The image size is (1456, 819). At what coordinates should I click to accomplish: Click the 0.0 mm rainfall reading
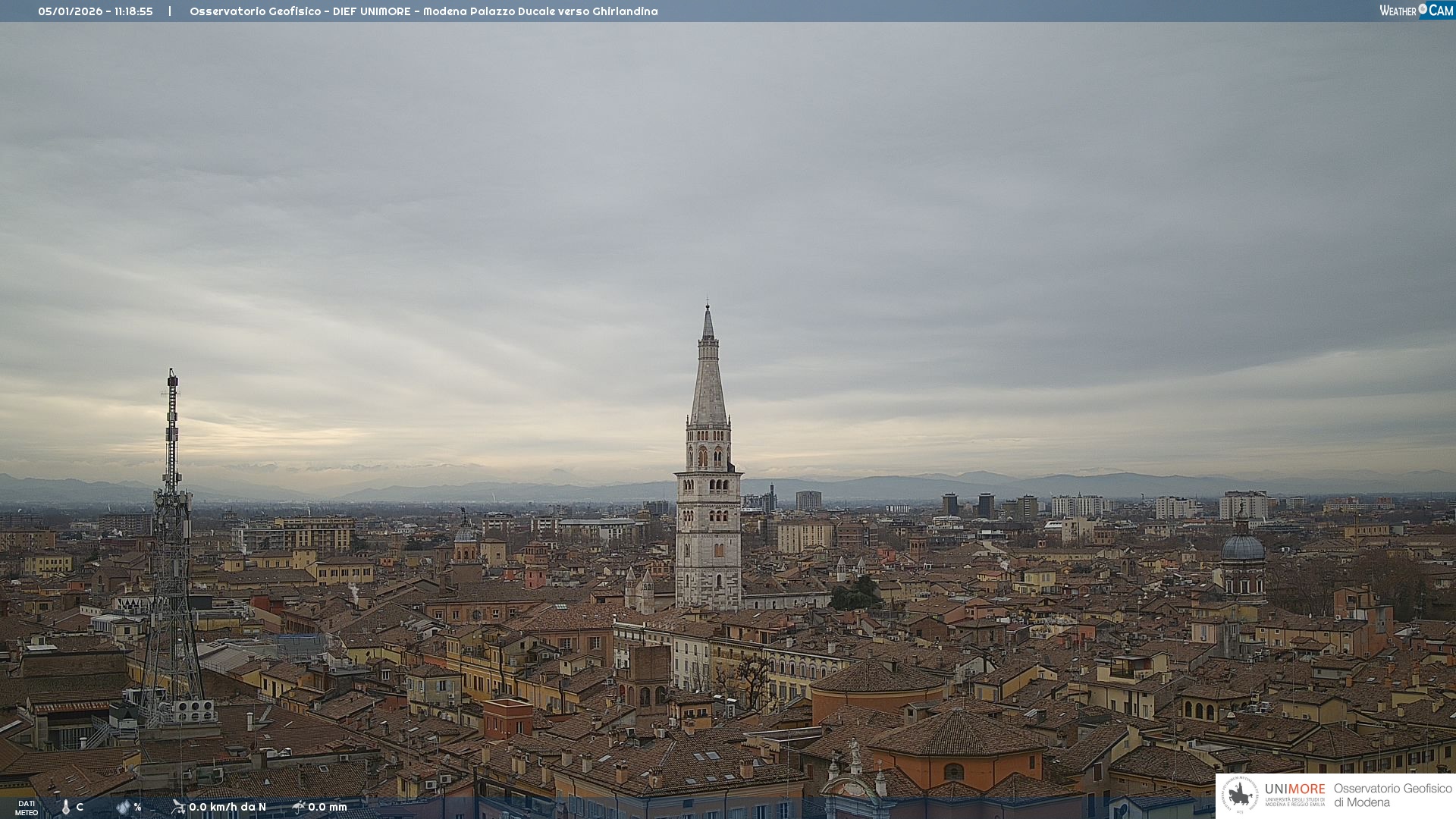[x=328, y=807]
